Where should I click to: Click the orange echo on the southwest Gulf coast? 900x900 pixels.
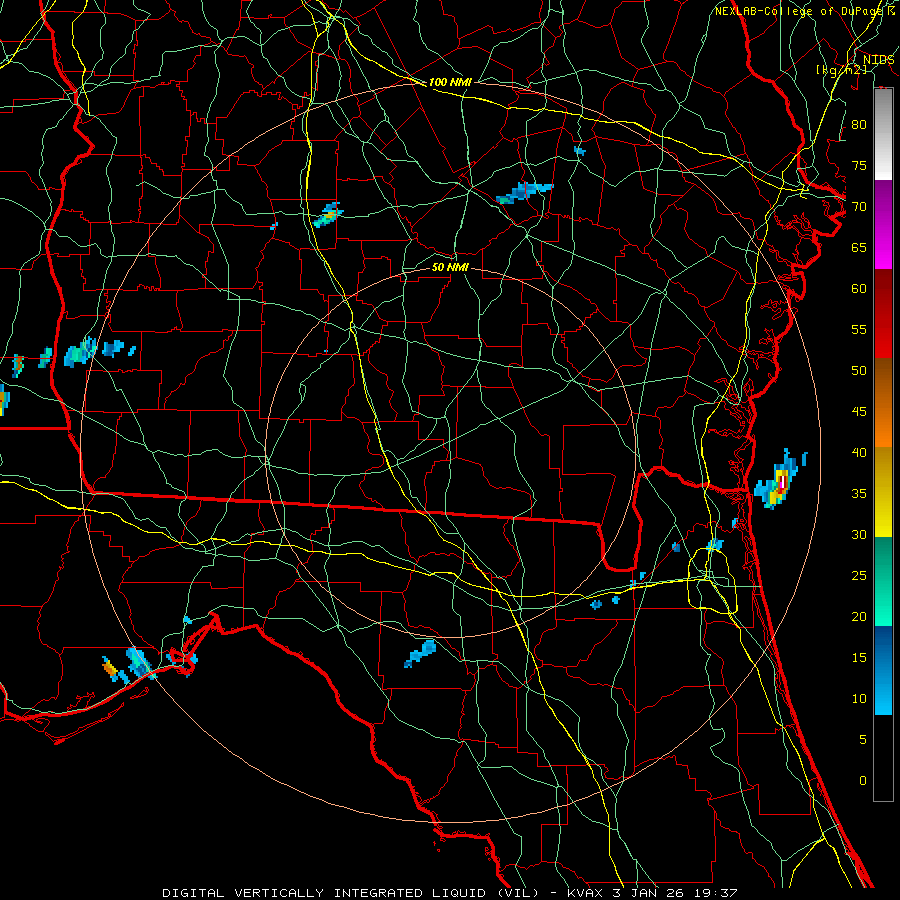[x=110, y=669]
